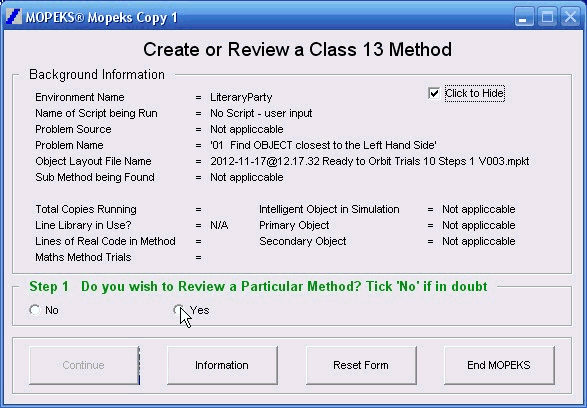
Task: Click the Reset Form button
Action: [x=361, y=365]
